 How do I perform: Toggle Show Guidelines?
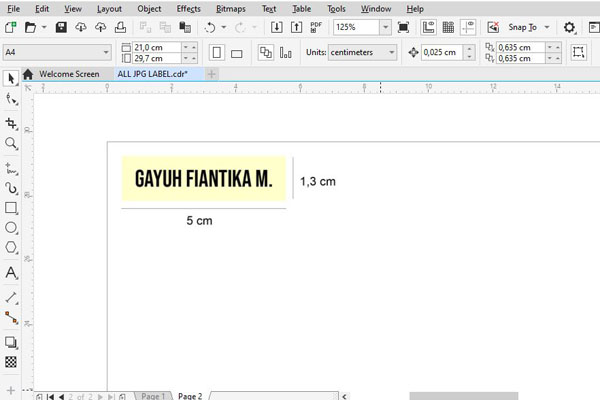click(x=468, y=27)
